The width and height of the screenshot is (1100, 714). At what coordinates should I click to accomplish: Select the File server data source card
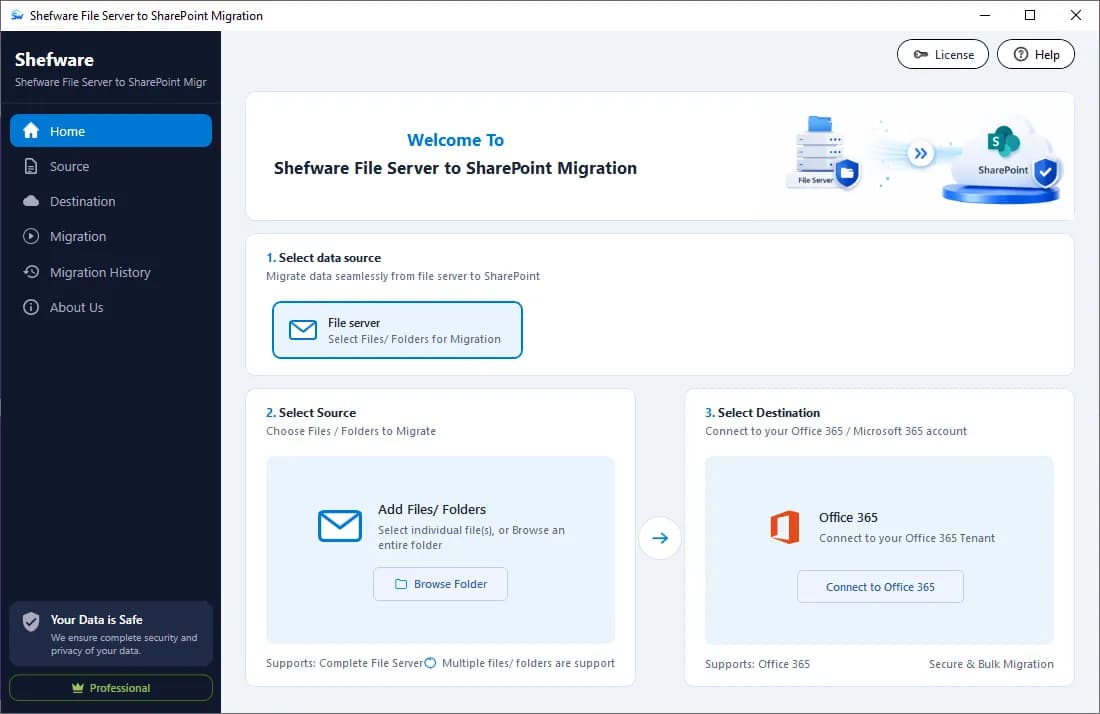pyautogui.click(x=397, y=330)
